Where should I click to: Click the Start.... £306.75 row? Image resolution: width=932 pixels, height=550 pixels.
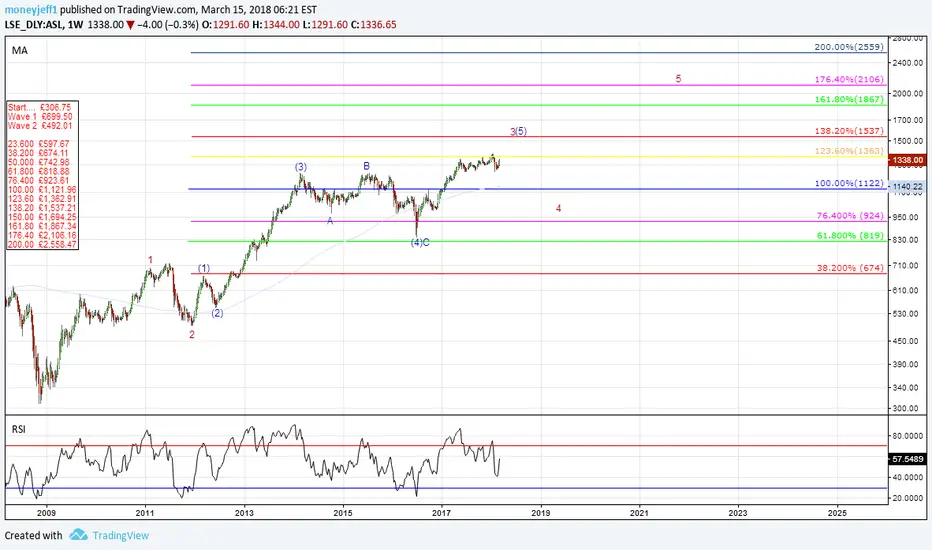coord(39,108)
